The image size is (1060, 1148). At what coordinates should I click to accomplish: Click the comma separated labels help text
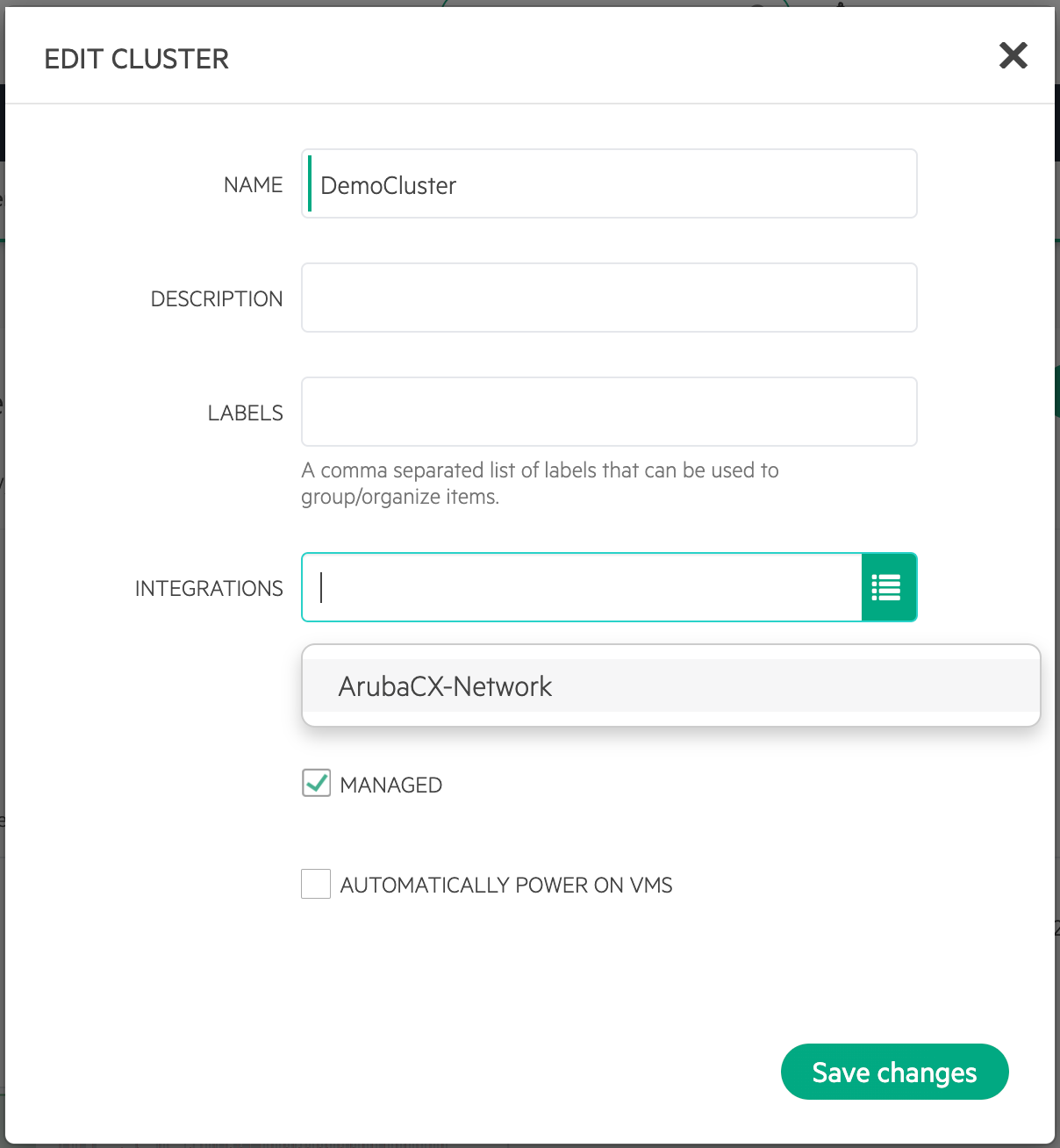[x=540, y=484]
